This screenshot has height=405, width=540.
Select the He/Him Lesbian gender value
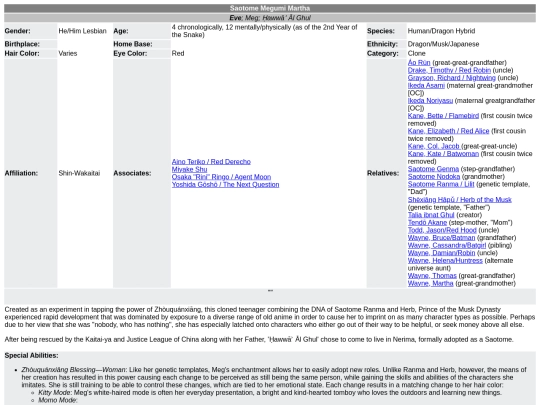click(82, 31)
